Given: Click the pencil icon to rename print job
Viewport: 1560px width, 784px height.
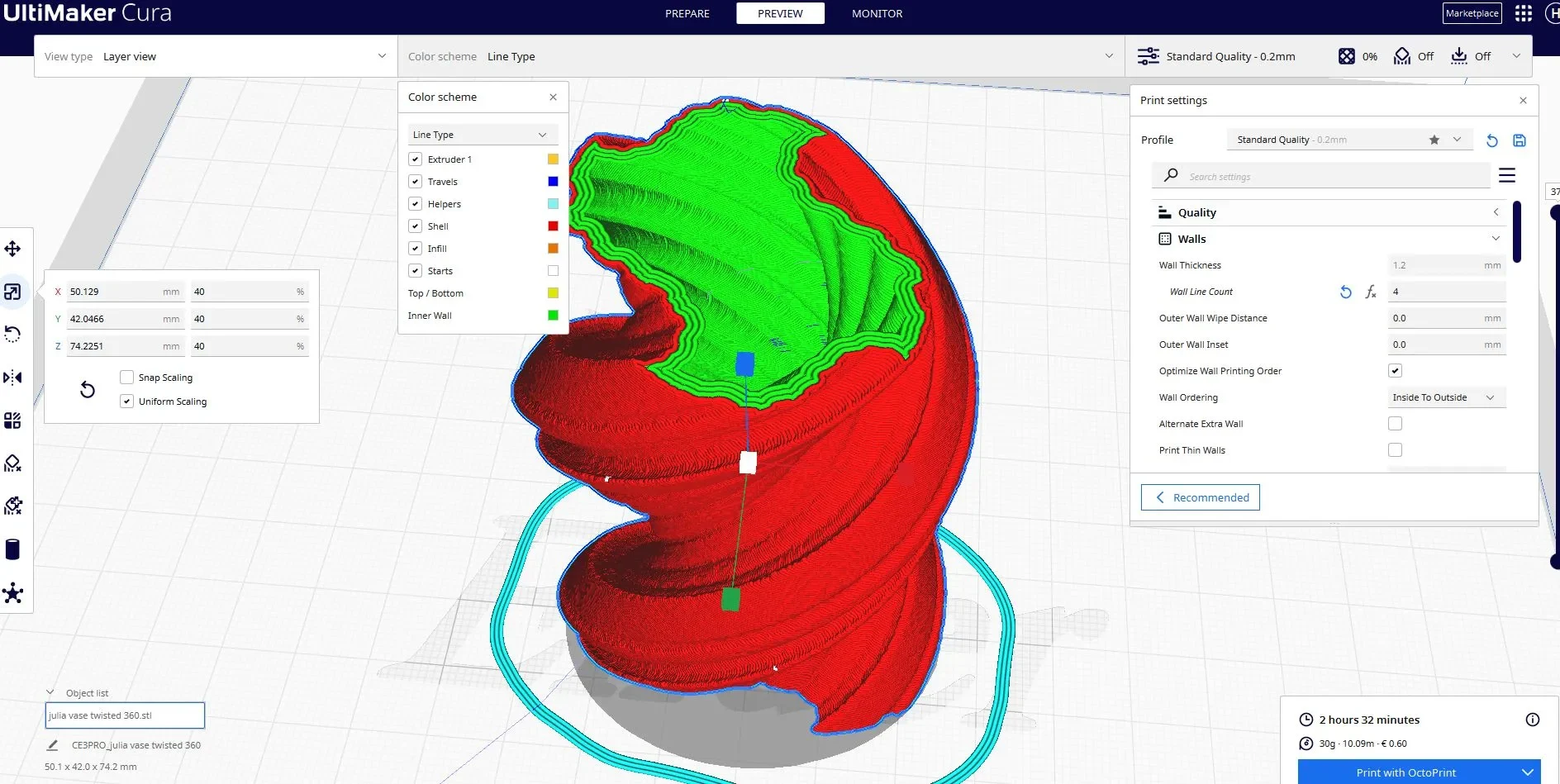Looking at the screenshot, I should 52,745.
